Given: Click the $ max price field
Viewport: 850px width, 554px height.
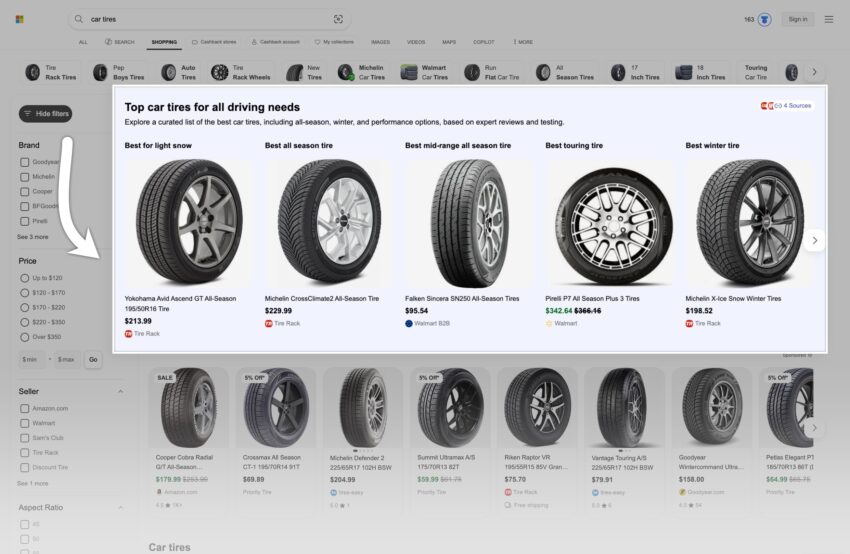Looking at the screenshot, I should [x=67, y=359].
